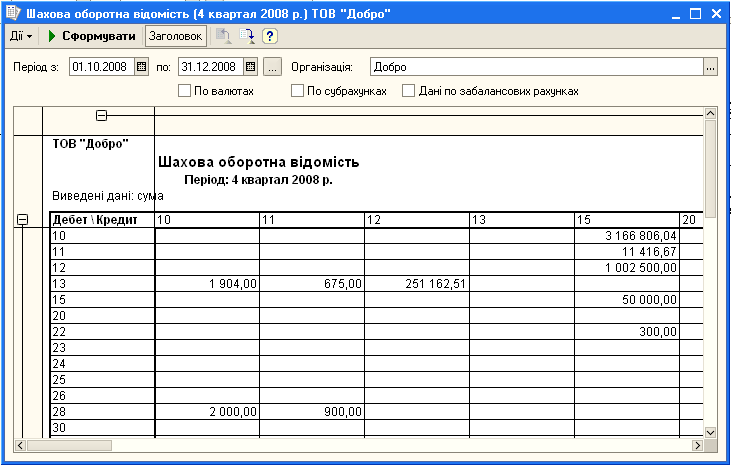Select row header 22 in debit column
This screenshot has width=731, height=465.
[x=102, y=332]
